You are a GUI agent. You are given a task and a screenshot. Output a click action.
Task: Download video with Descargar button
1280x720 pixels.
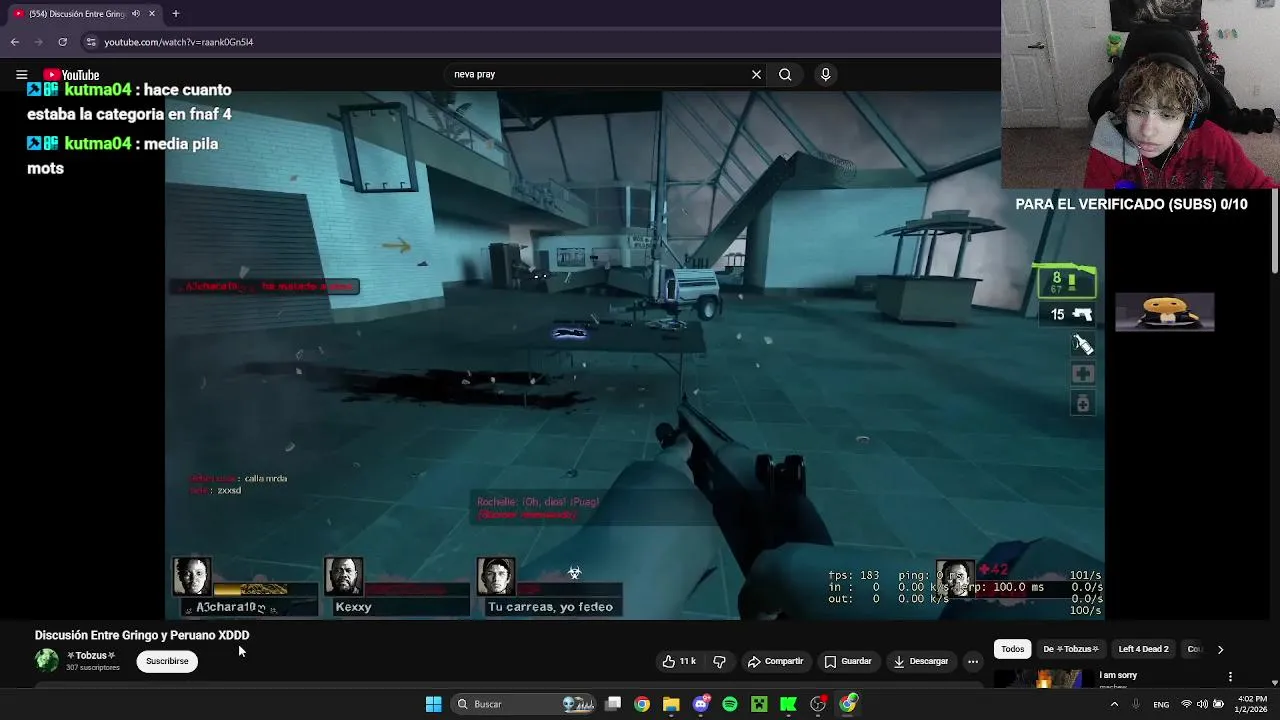click(x=920, y=661)
